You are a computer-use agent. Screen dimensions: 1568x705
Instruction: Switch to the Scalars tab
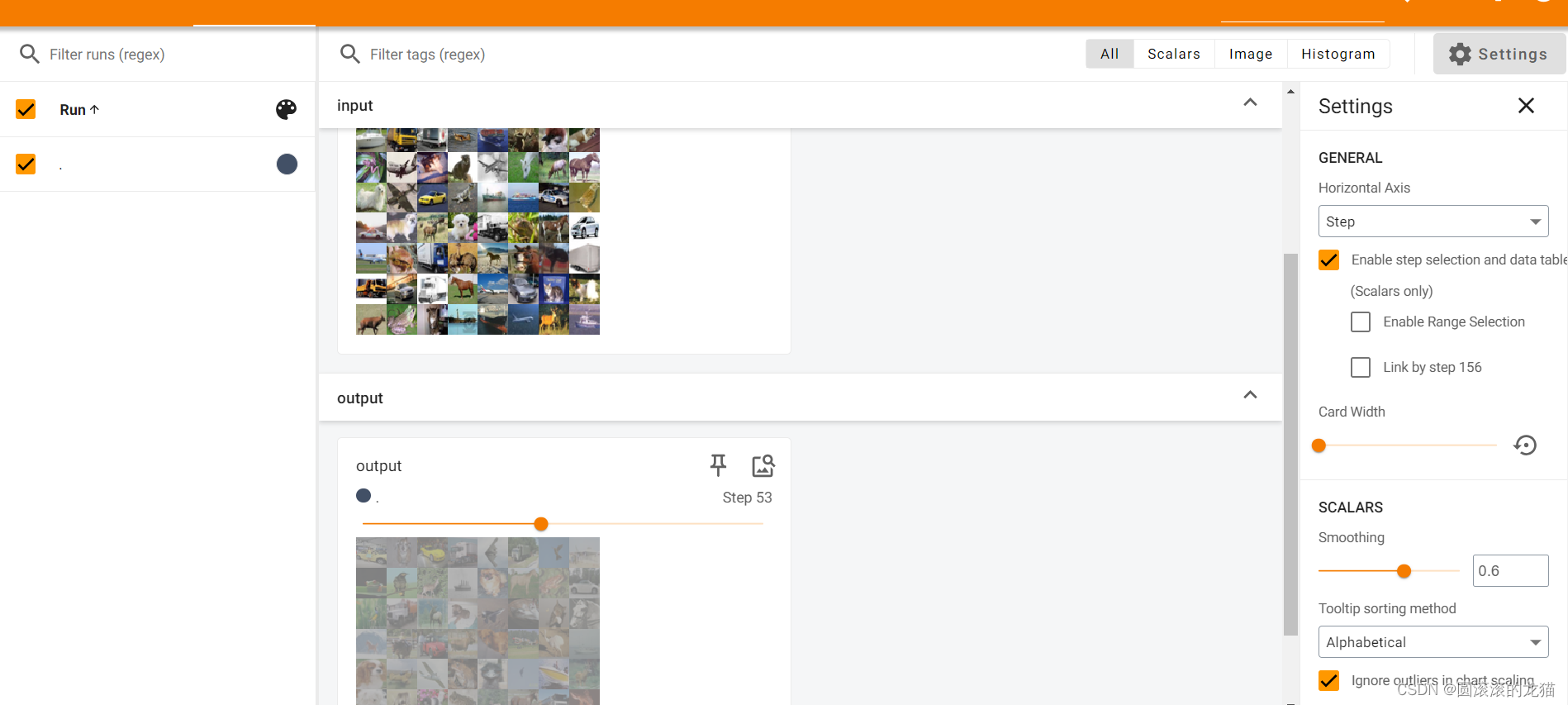(1174, 54)
